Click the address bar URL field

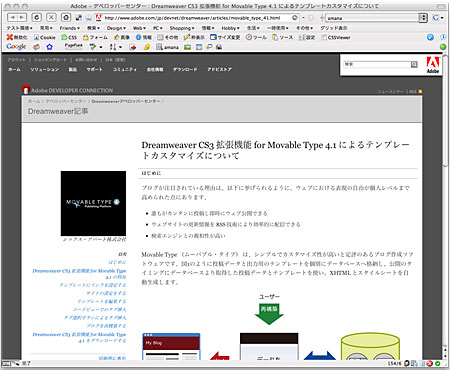(197, 18)
